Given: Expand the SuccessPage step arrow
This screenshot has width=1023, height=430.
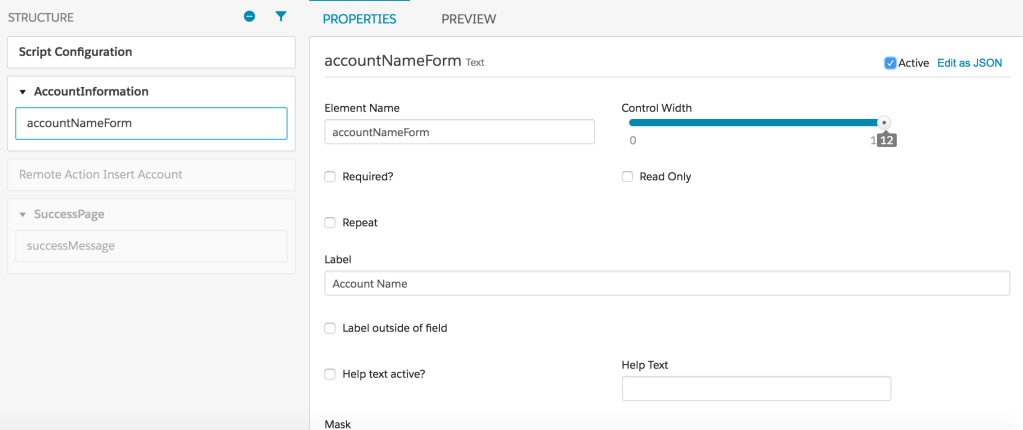Looking at the screenshot, I should [22, 214].
